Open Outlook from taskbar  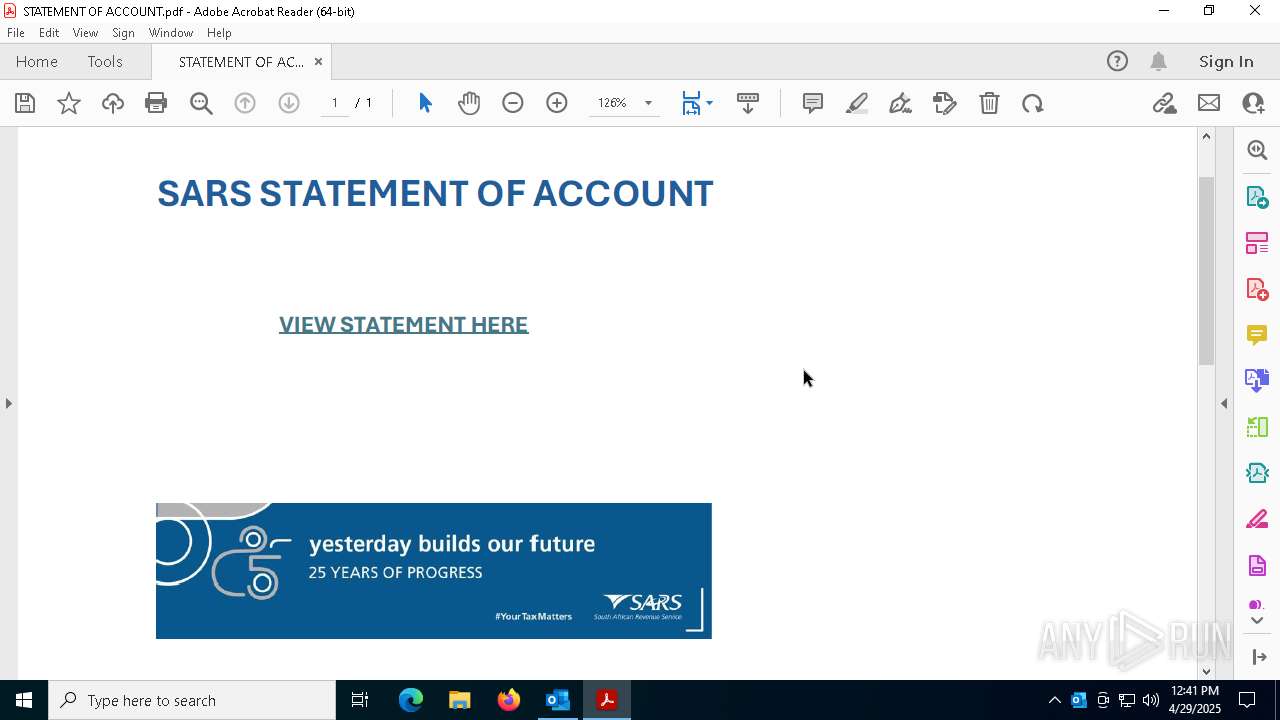click(x=557, y=700)
